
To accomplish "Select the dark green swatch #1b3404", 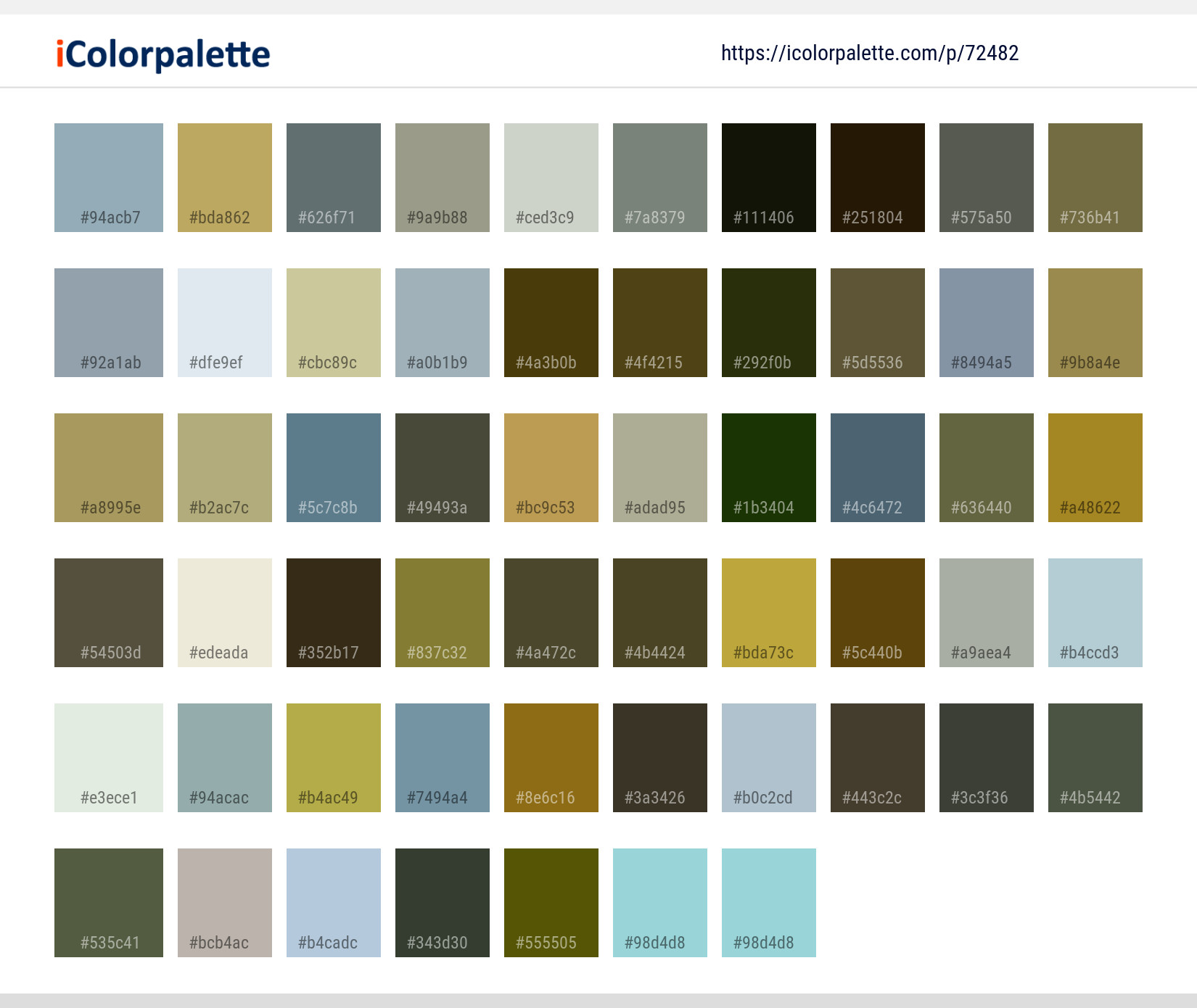I will click(768, 467).
